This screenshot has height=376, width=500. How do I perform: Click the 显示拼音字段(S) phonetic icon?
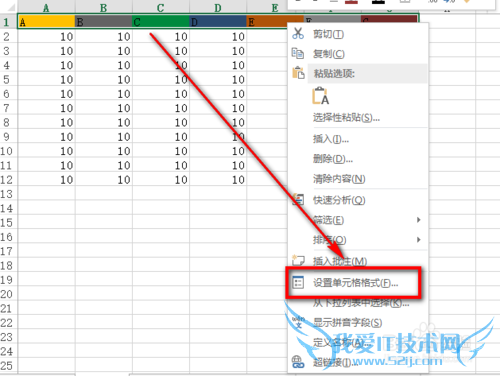click(x=298, y=322)
